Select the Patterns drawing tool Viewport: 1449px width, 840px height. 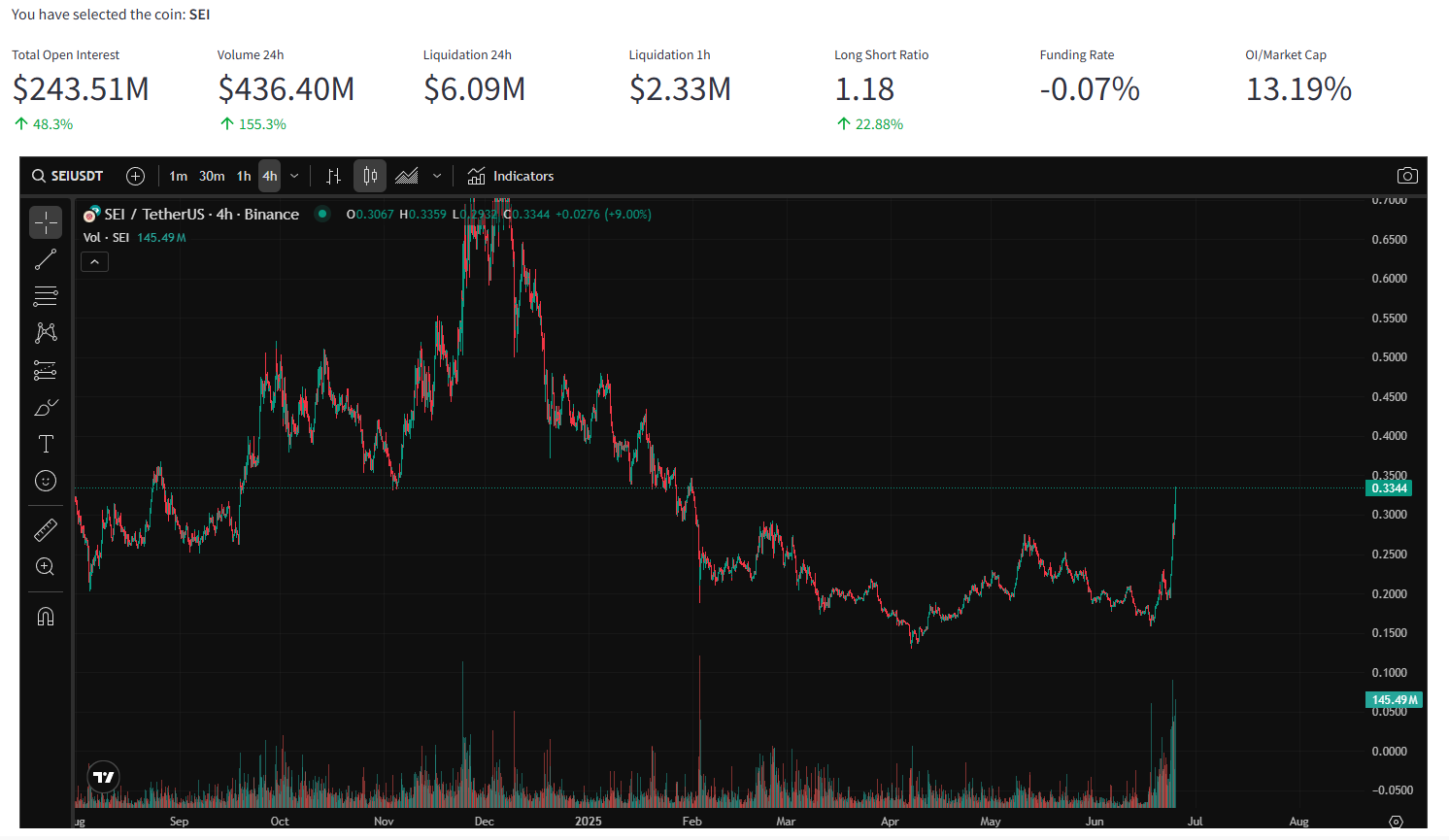point(46,333)
